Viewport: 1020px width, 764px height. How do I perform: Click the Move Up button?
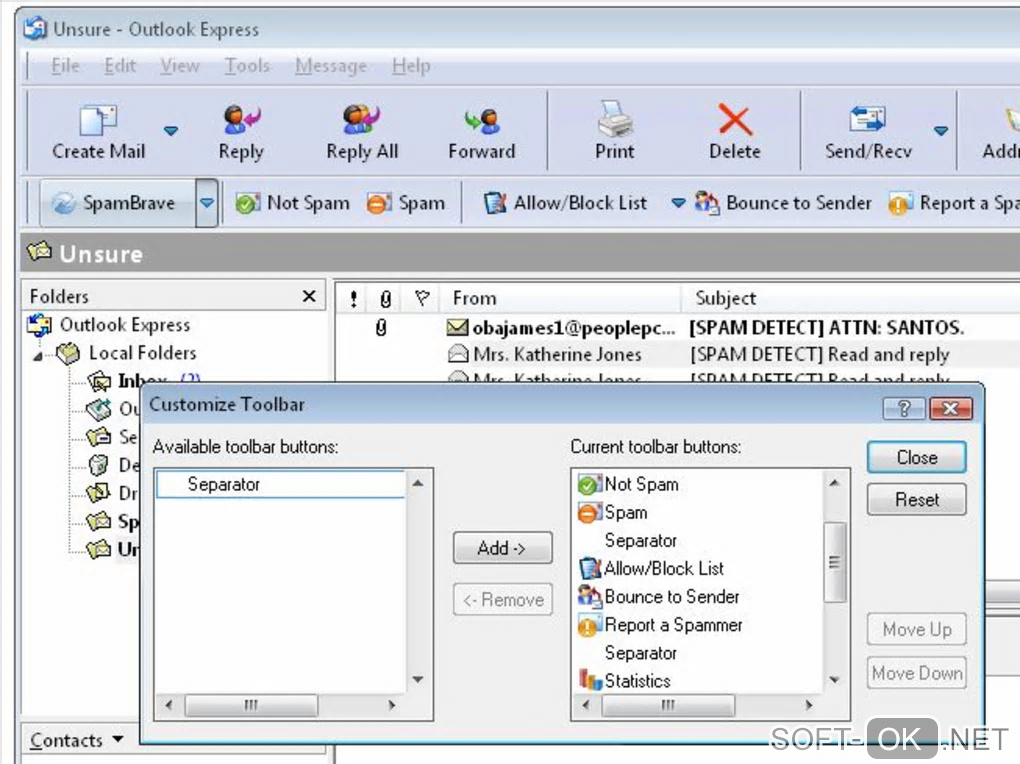pyautogui.click(x=917, y=629)
